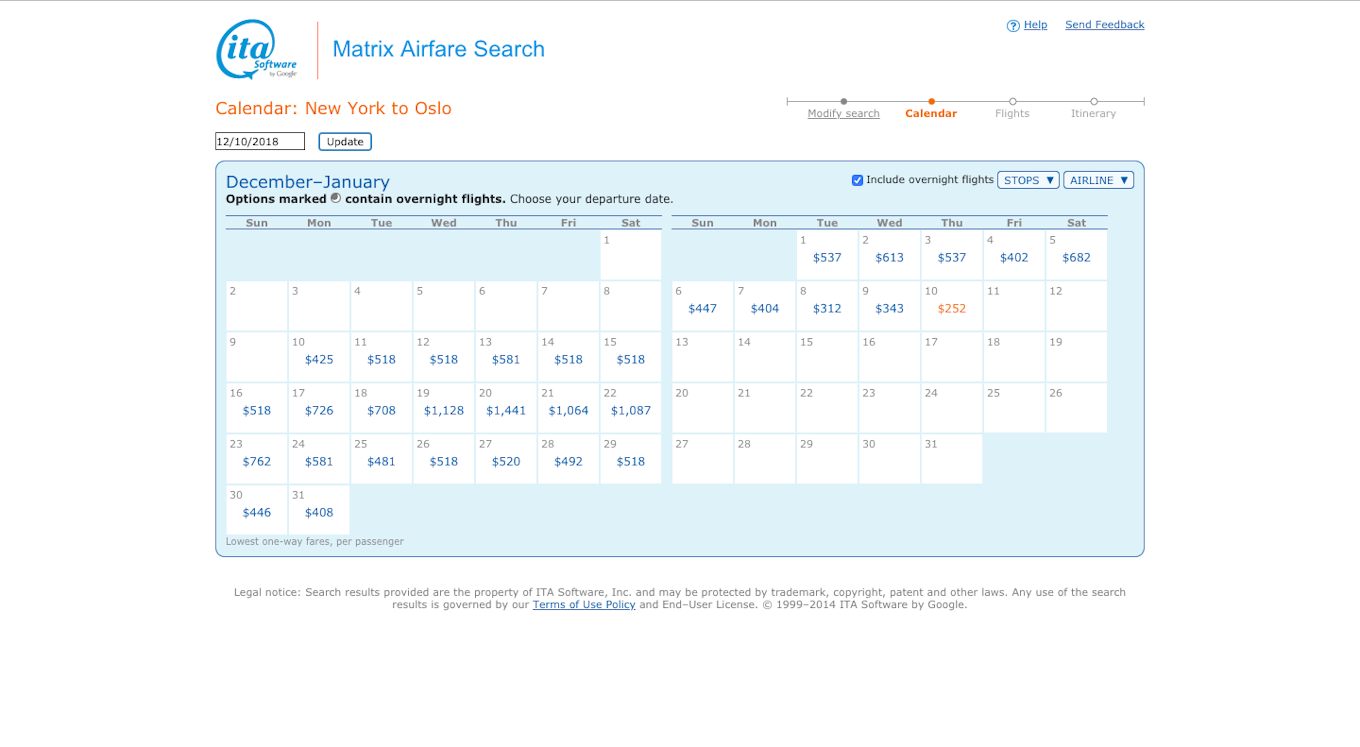
Task: Select the $447 fare on January 6
Action: pos(702,308)
